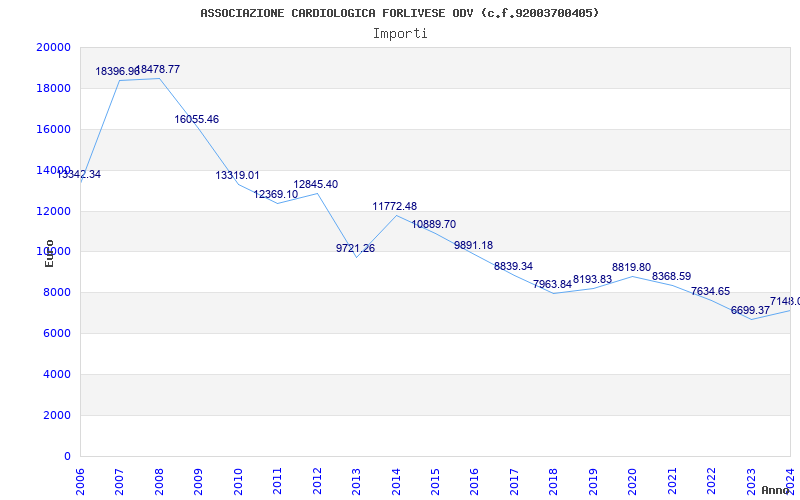Click the y-axis tick 20000
The height and width of the screenshot is (500, 800).
(53, 47)
